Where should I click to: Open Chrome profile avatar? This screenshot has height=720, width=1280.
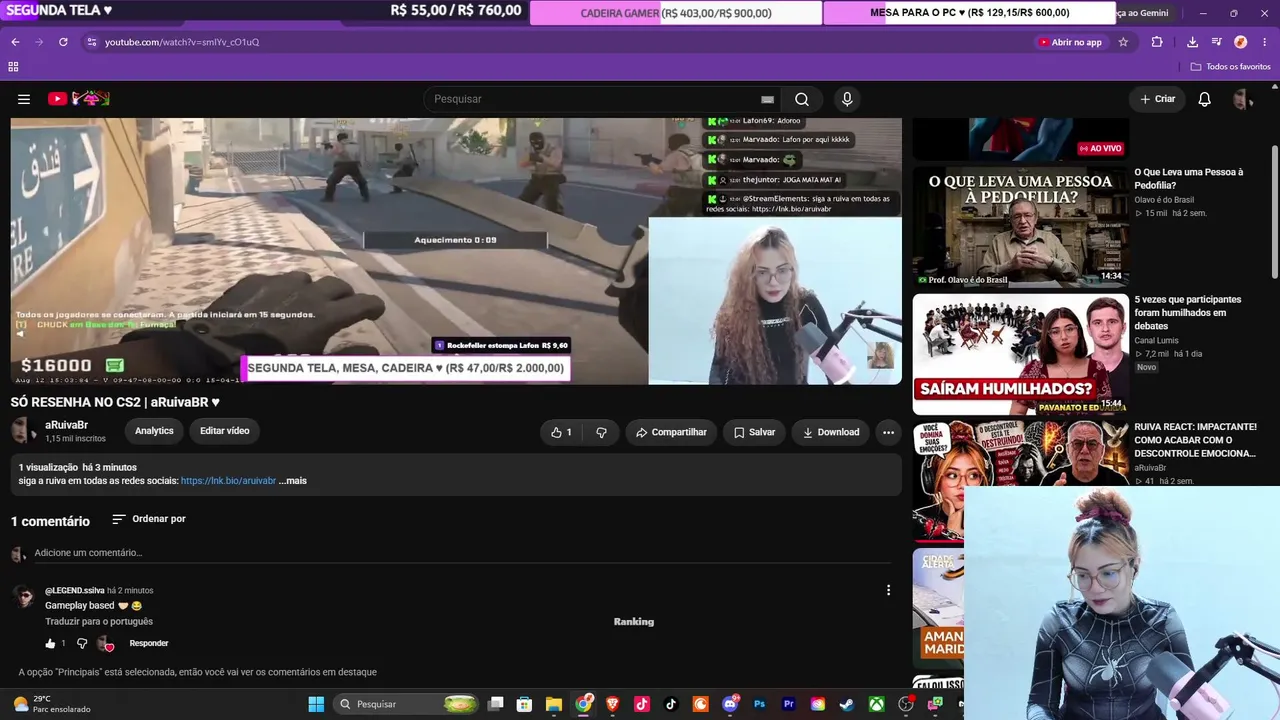click(x=1241, y=42)
